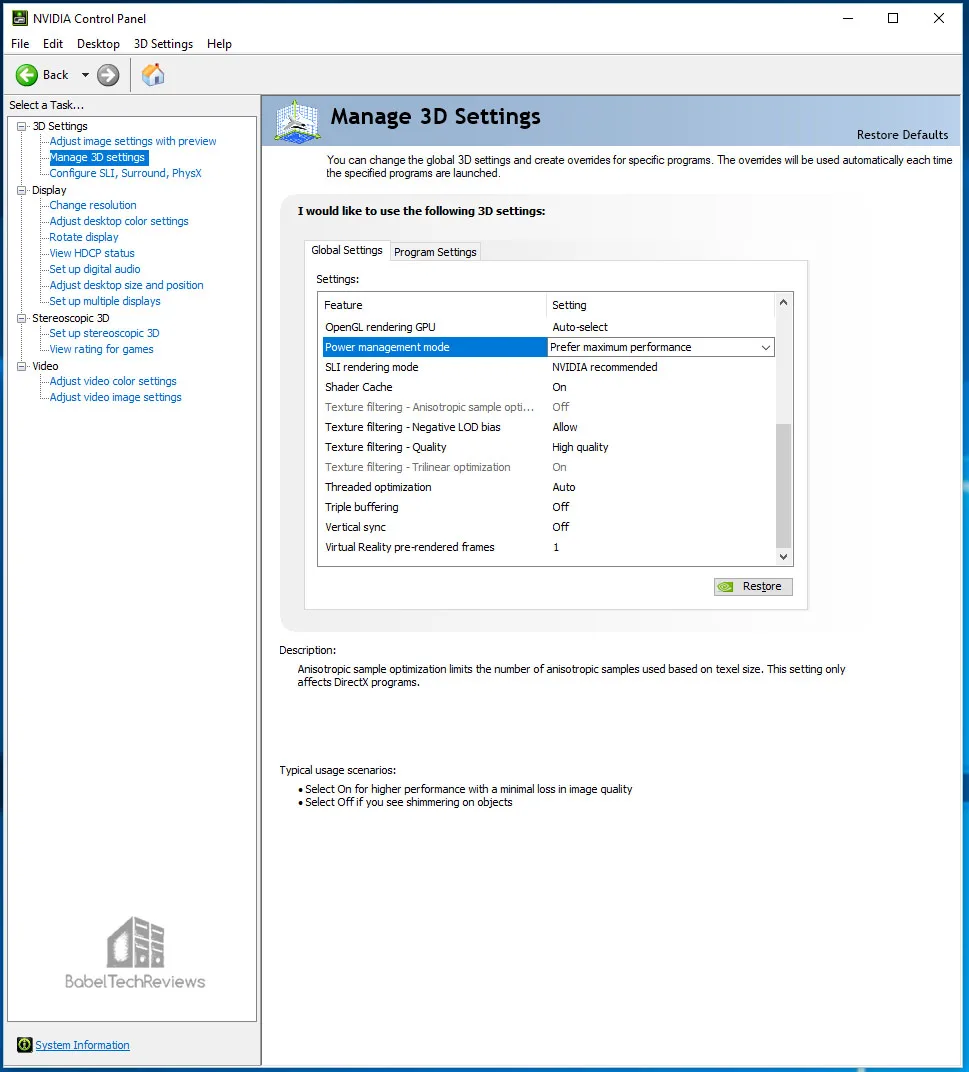Screen dimensions: 969x1072
Task: Open Adjust desktop size and position
Action: [126, 285]
